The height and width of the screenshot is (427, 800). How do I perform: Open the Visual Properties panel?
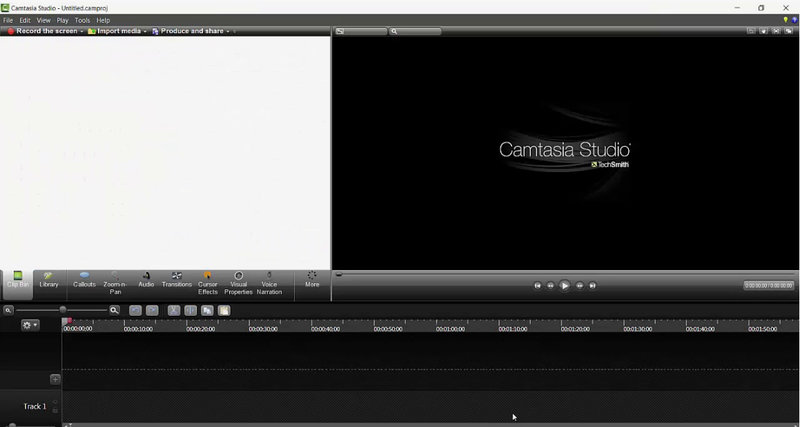tap(238, 284)
